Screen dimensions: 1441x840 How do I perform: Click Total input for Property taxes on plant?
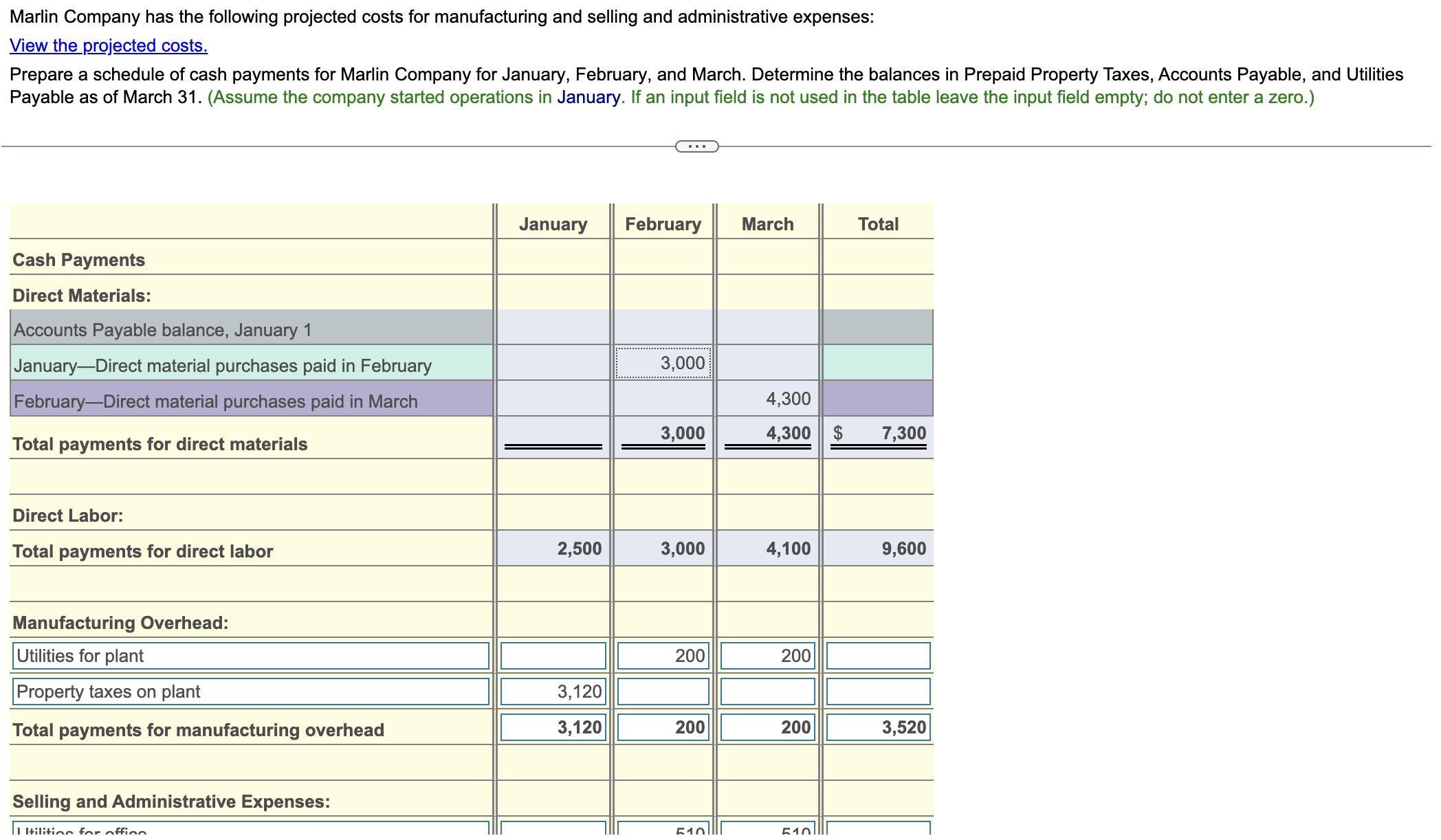pyautogui.click(x=878, y=692)
